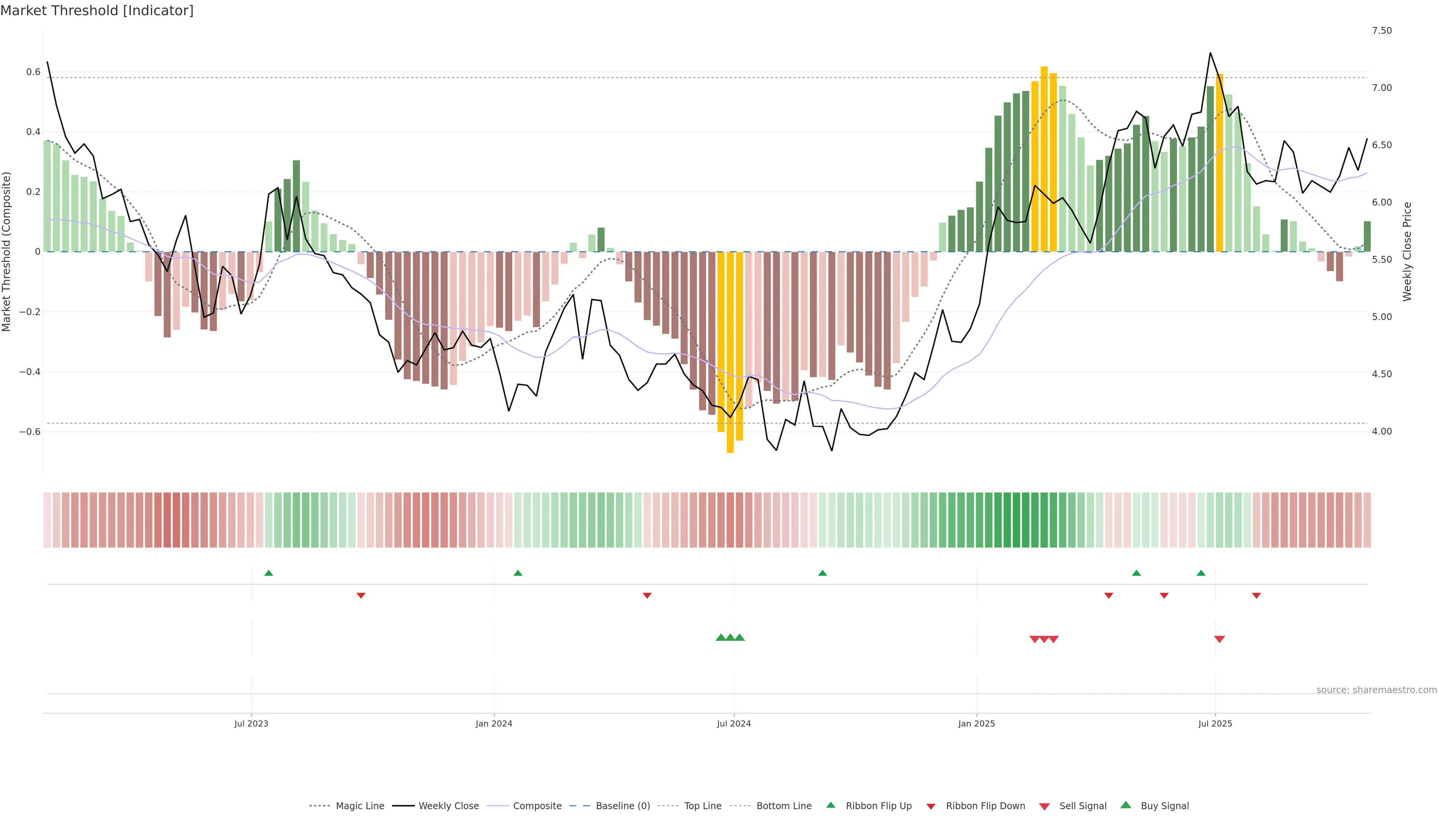Click Ribbon Flip Down legend triangle icon

[x=931, y=806]
